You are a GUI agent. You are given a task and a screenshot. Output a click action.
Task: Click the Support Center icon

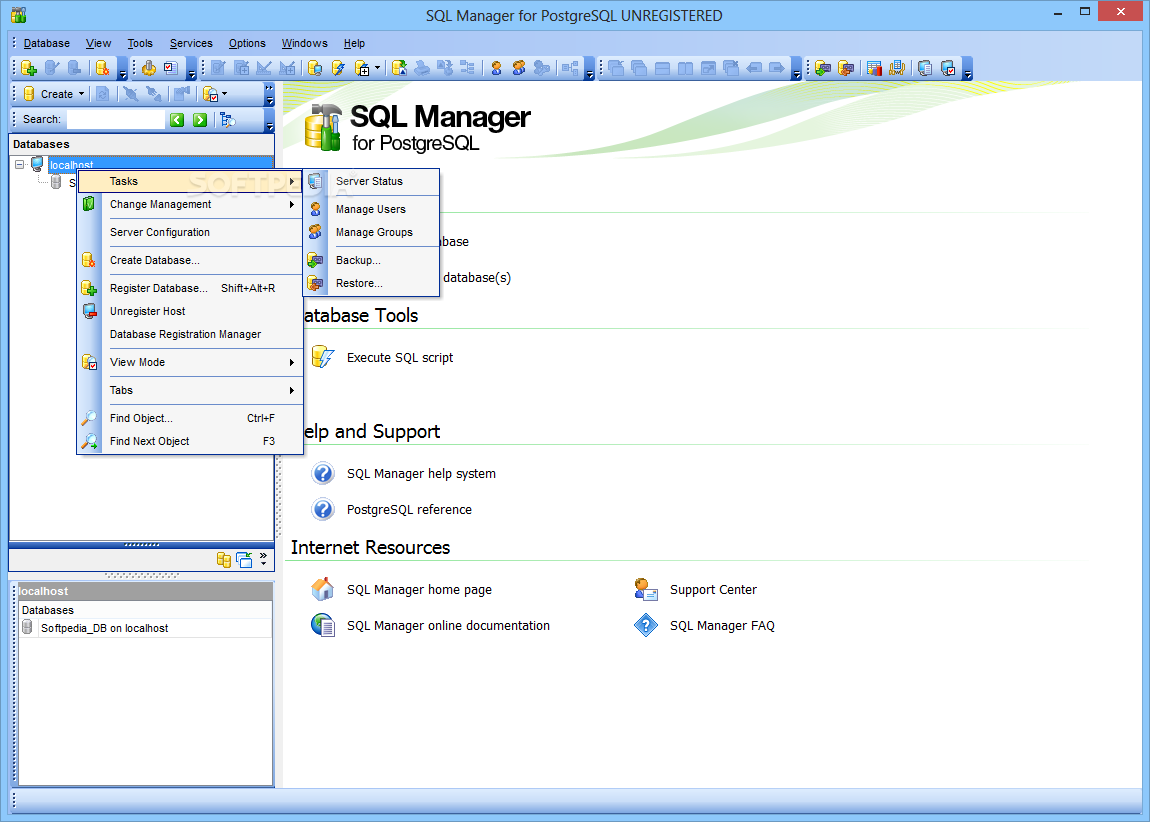[x=645, y=589]
